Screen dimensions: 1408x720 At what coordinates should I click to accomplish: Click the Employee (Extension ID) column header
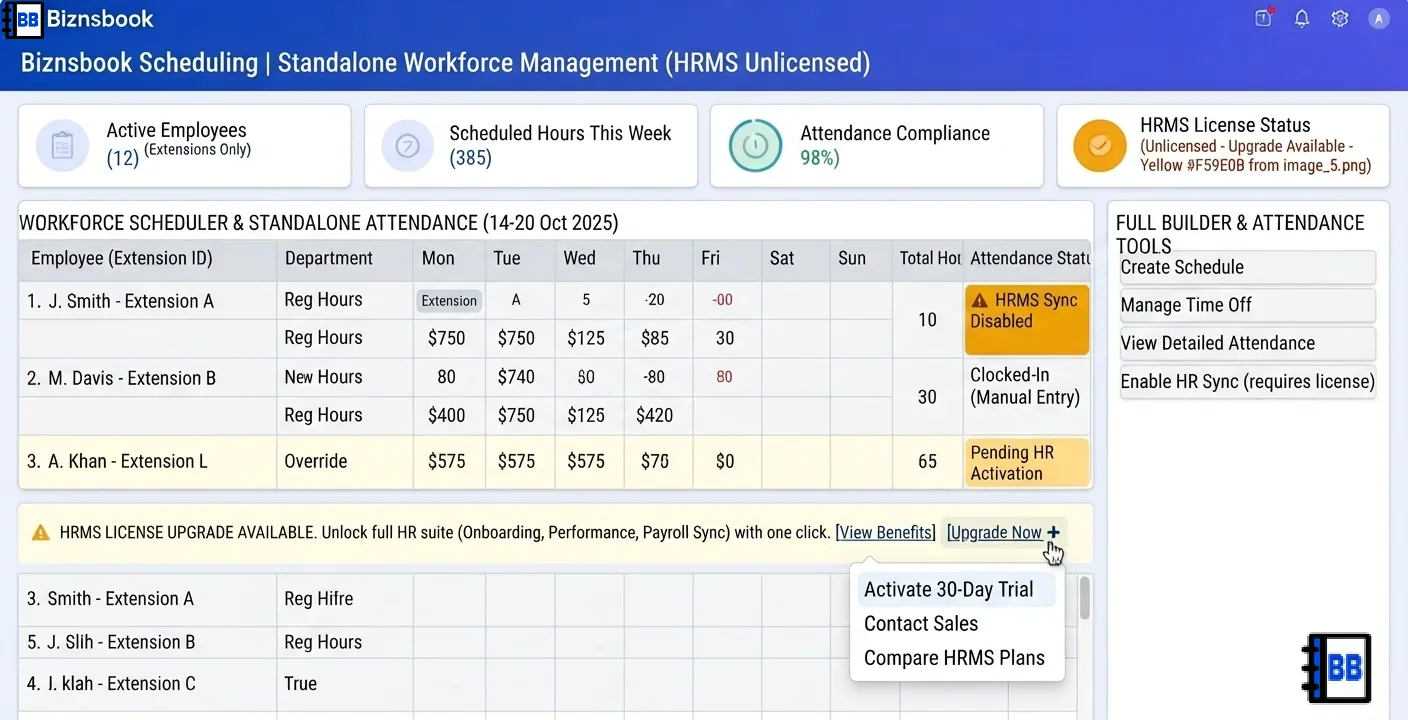click(147, 258)
